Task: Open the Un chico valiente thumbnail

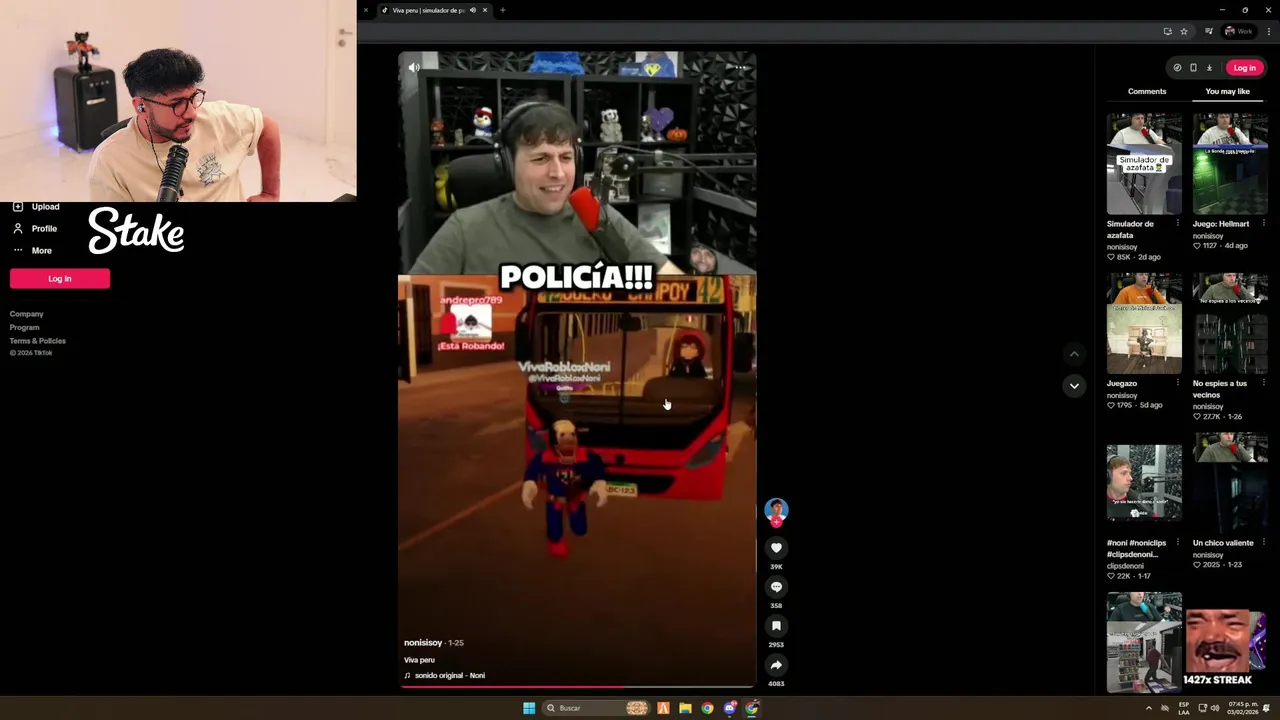Action: (x=1230, y=483)
